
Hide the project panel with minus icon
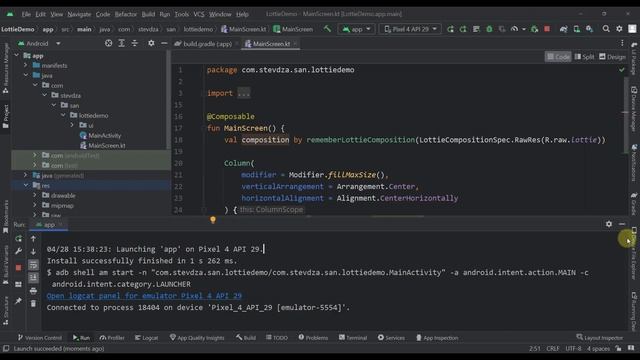[164, 43]
